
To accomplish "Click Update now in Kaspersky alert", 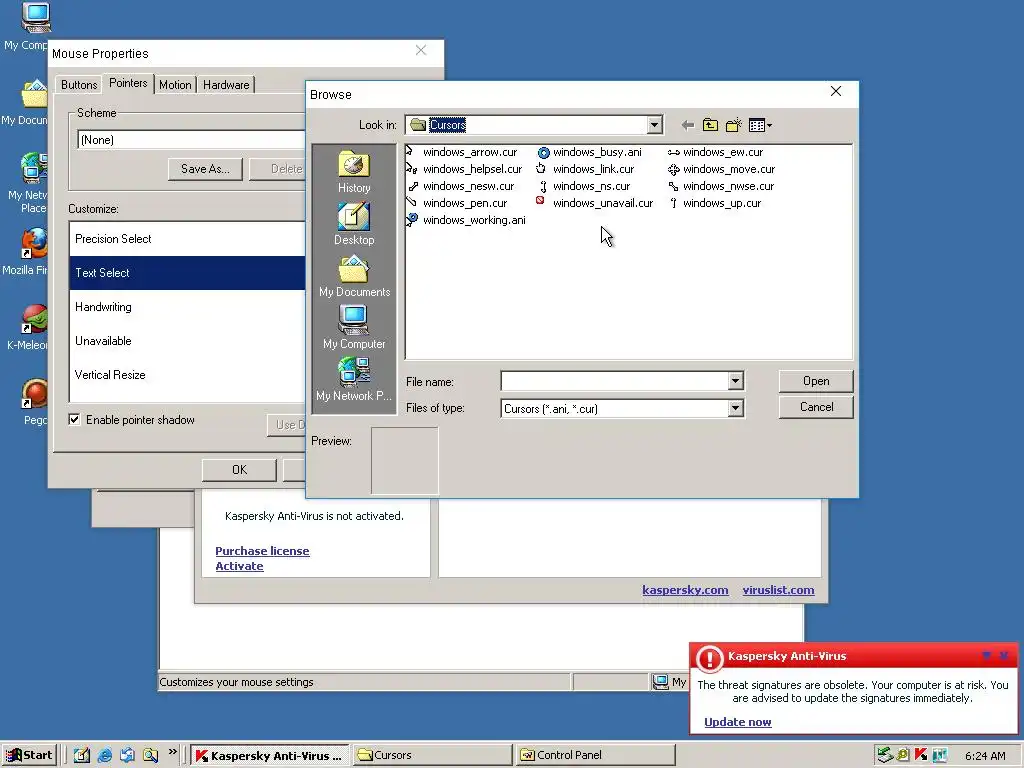I will (x=737, y=722).
